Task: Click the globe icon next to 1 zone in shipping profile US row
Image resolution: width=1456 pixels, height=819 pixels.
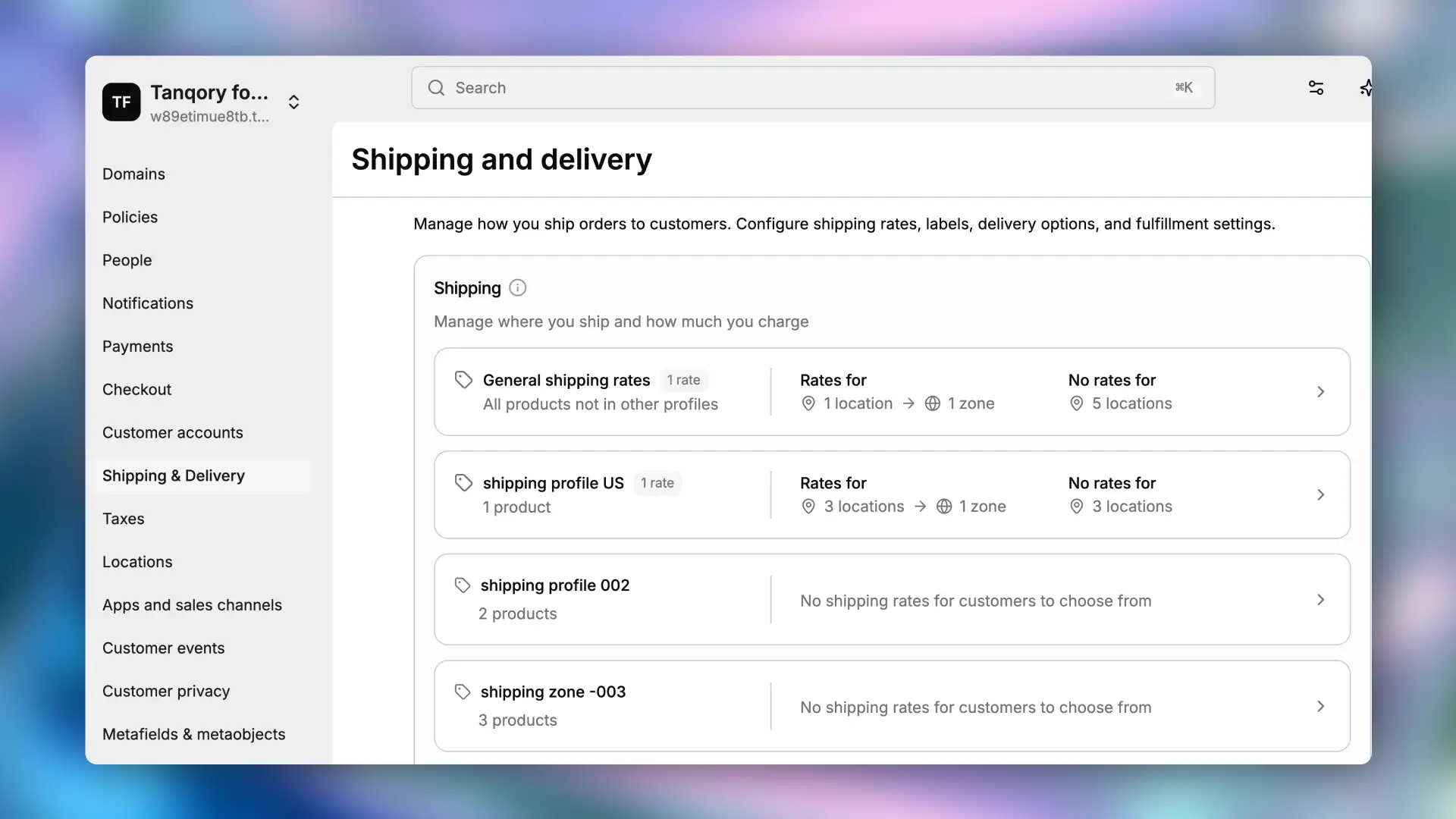Action: click(x=944, y=507)
